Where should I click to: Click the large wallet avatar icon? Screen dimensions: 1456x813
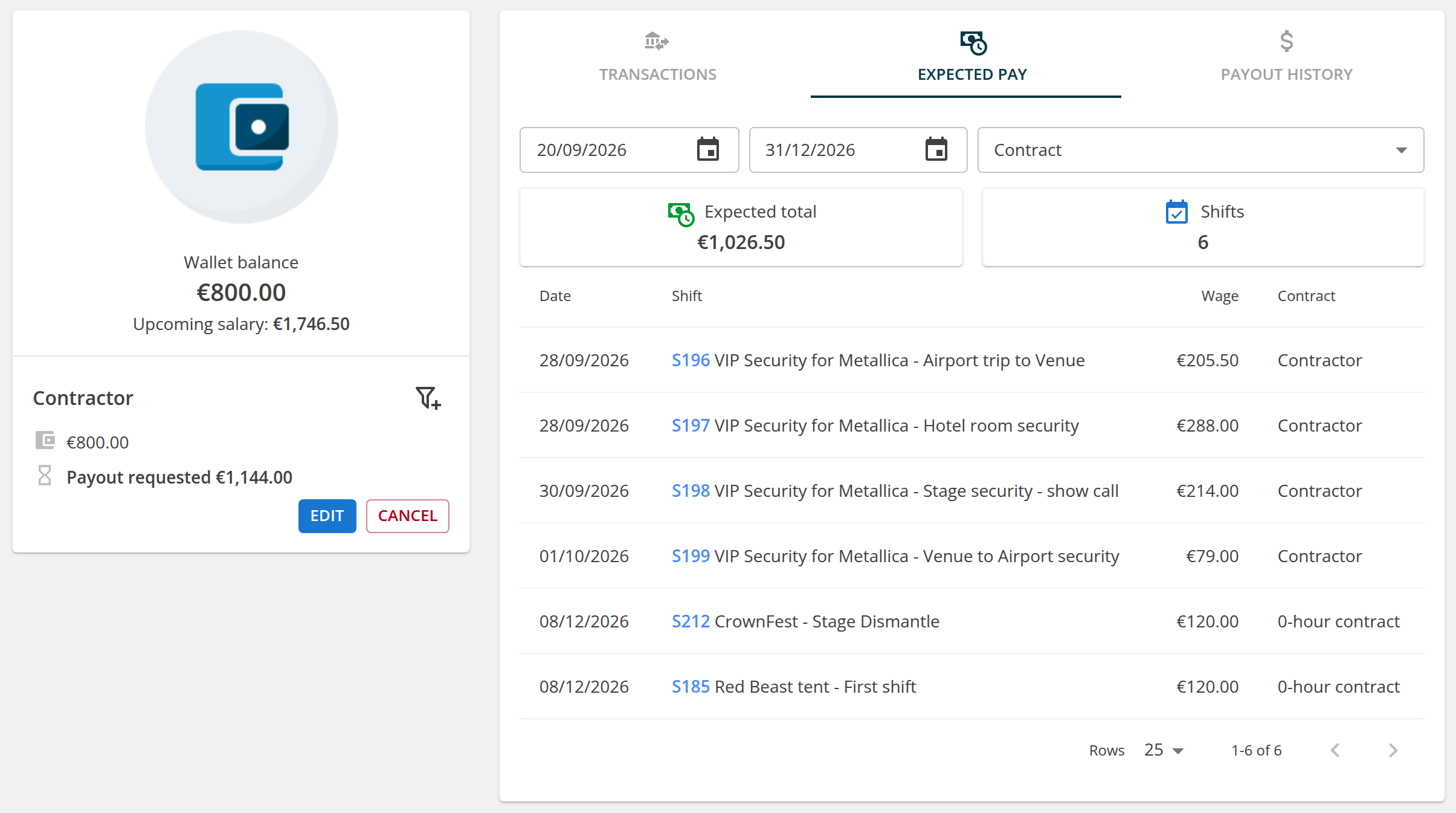[242, 127]
